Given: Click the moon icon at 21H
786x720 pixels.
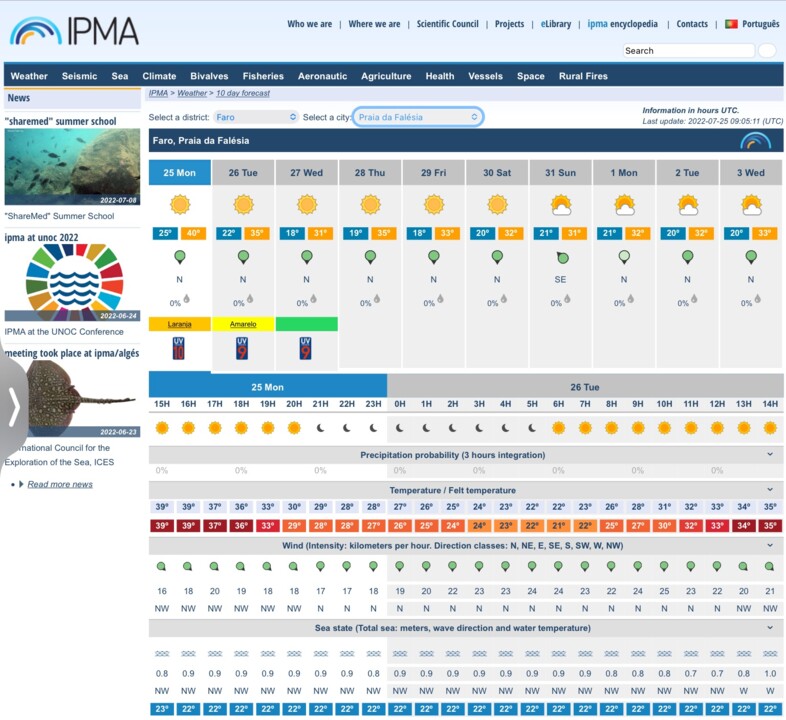Looking at the screenshot, I should (x=320, y=428).
